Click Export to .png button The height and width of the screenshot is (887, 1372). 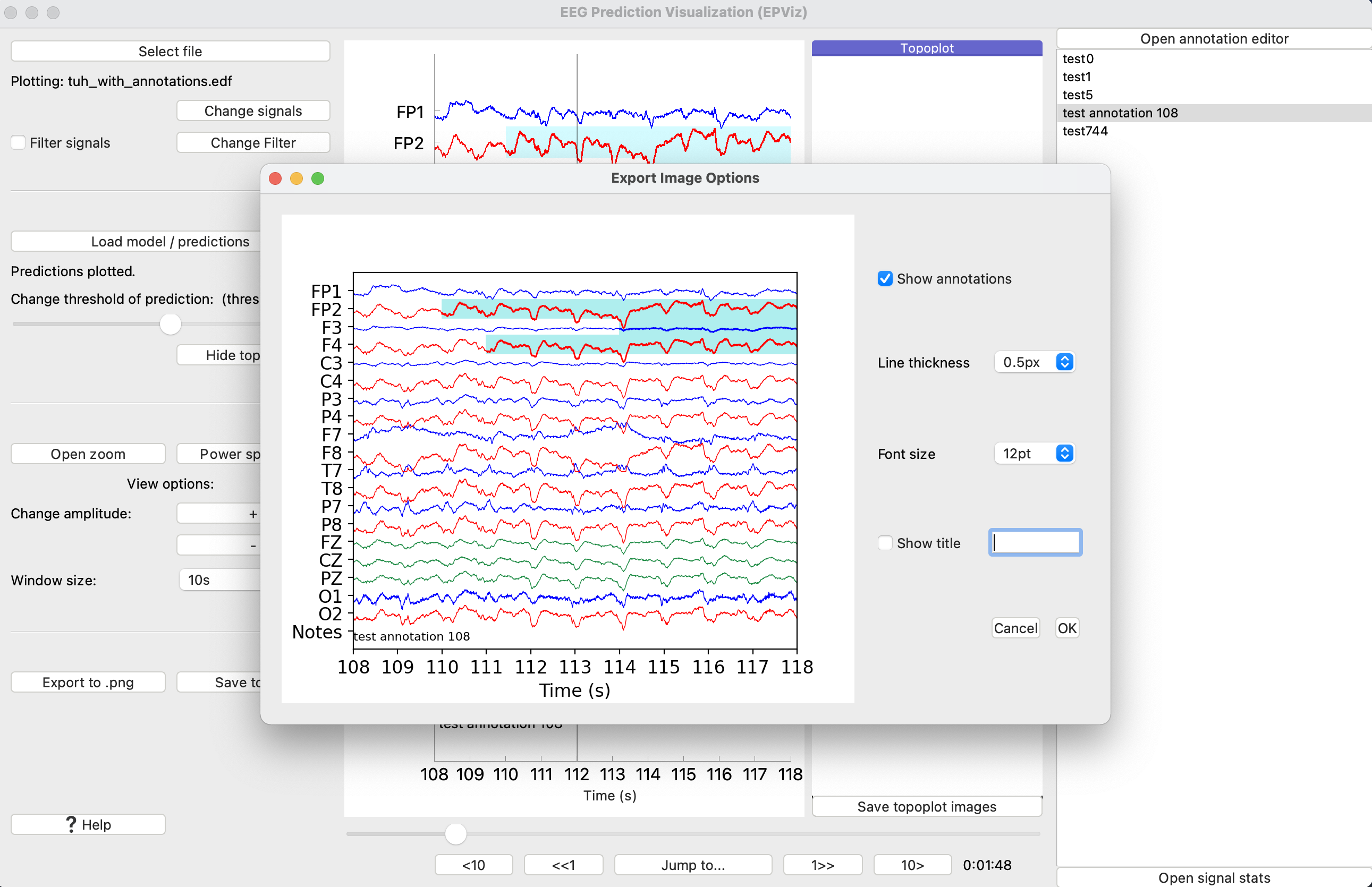coord(88,683)
